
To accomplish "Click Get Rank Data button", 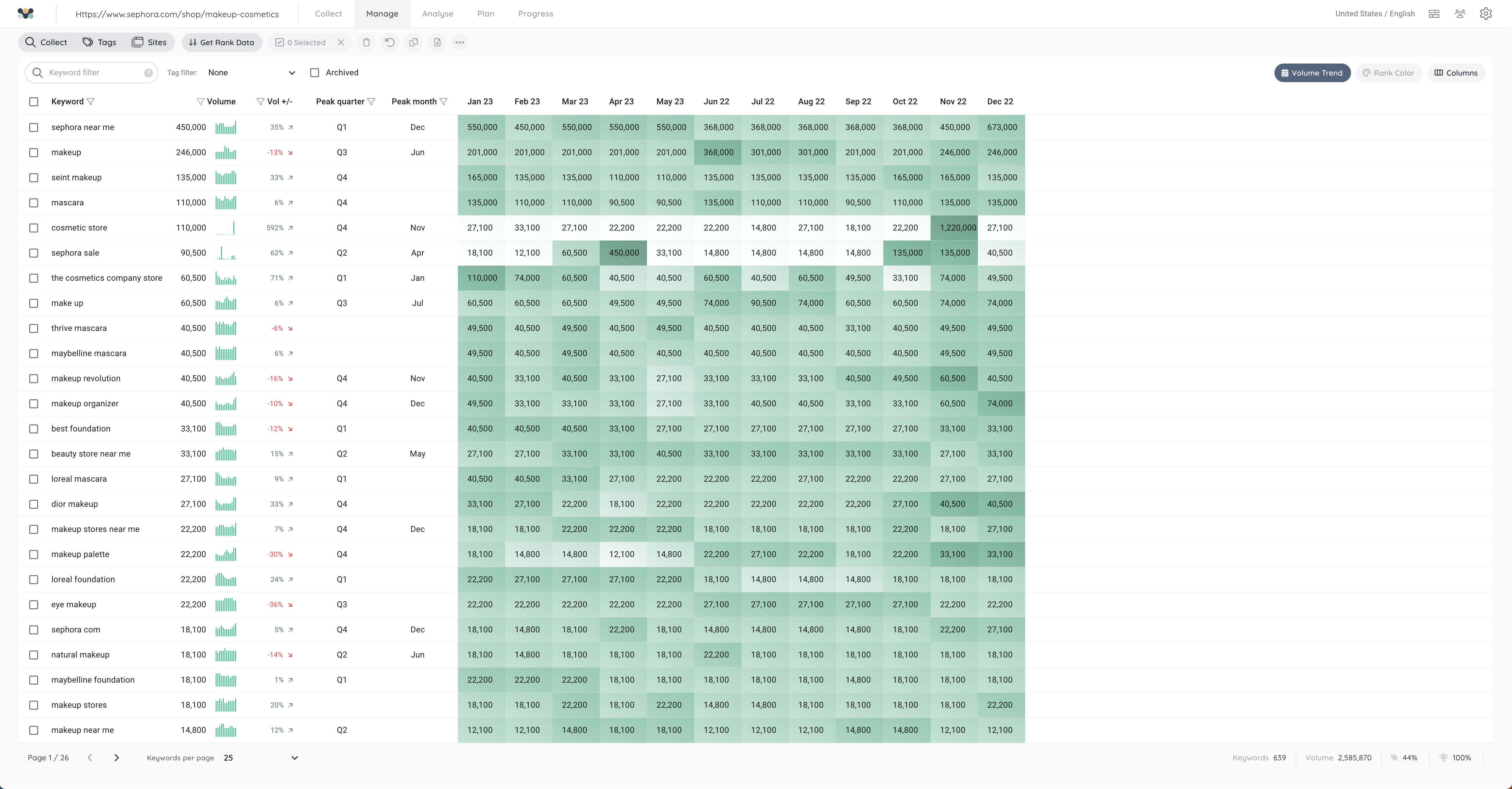I will (222, 42).
